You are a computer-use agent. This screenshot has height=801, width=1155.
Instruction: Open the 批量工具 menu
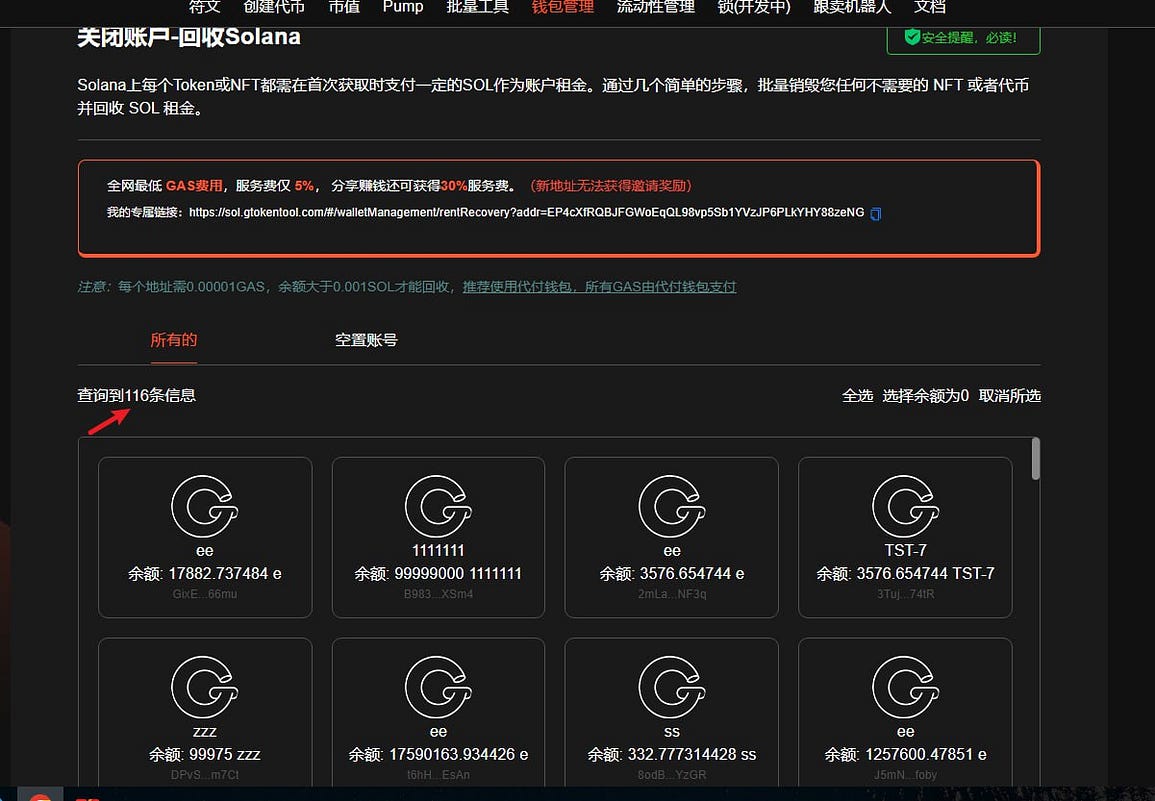pyautogui.click(x=477, y=7)
